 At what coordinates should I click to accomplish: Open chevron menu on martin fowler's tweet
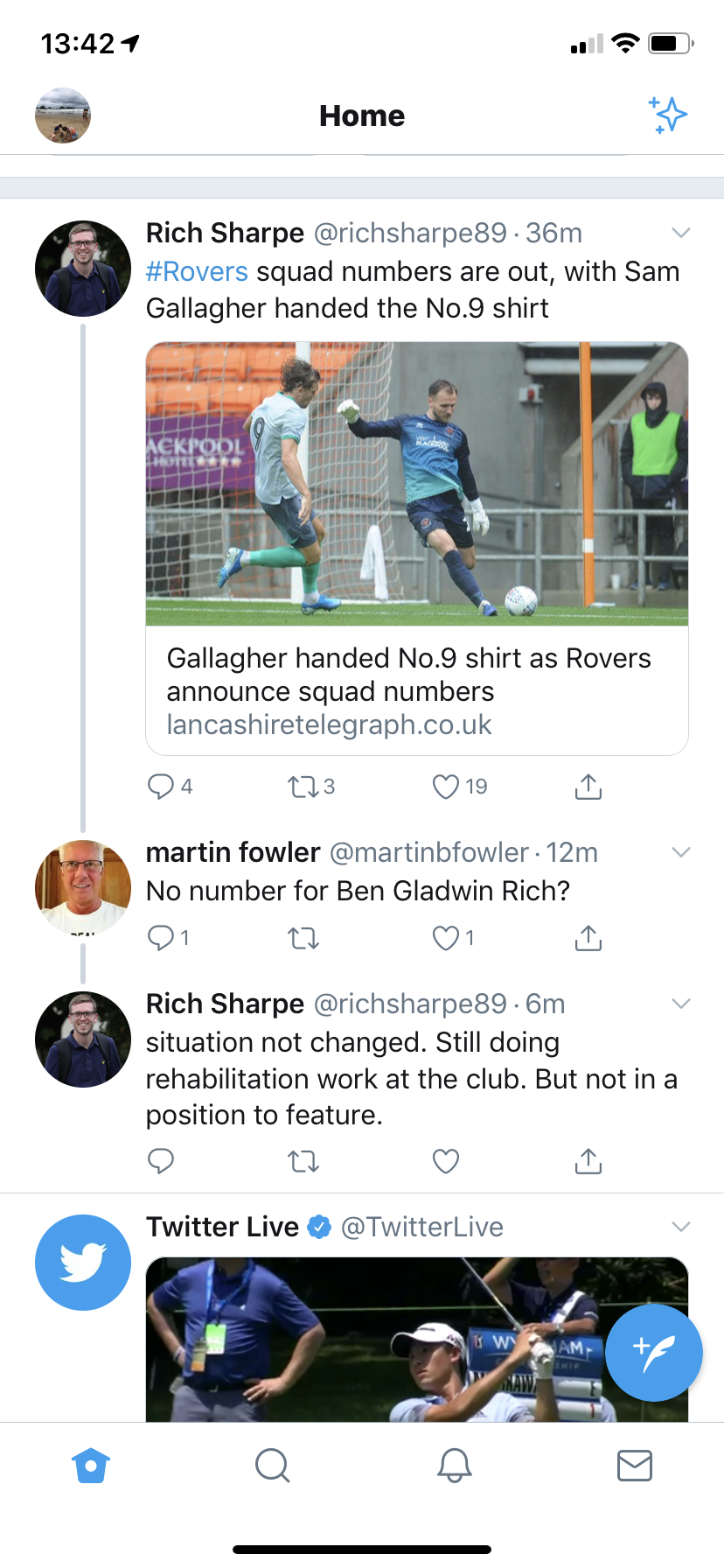(681, 852)
